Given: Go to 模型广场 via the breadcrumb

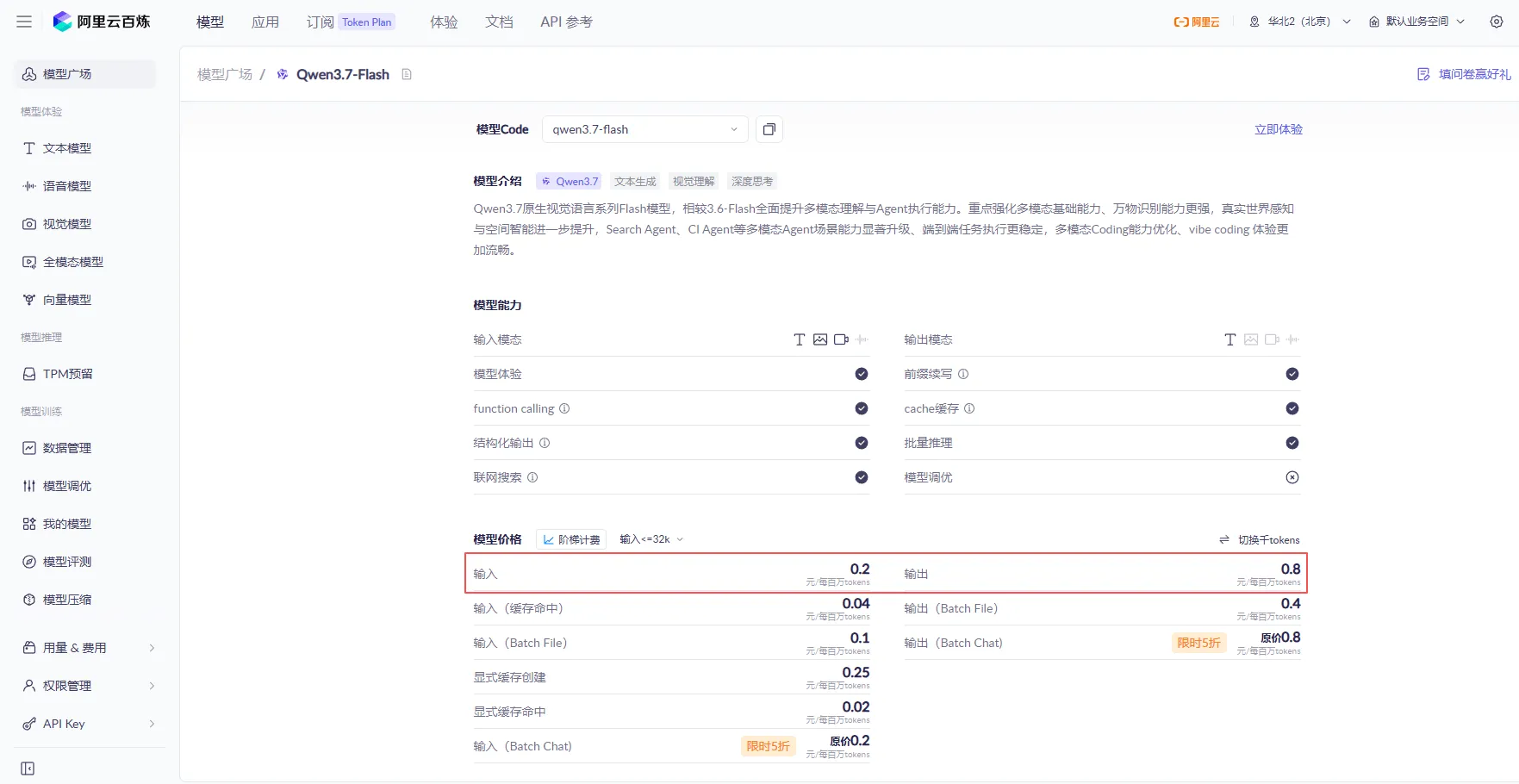Looking at the screenshot, I should pyautogui.click(x=225, y=74).
